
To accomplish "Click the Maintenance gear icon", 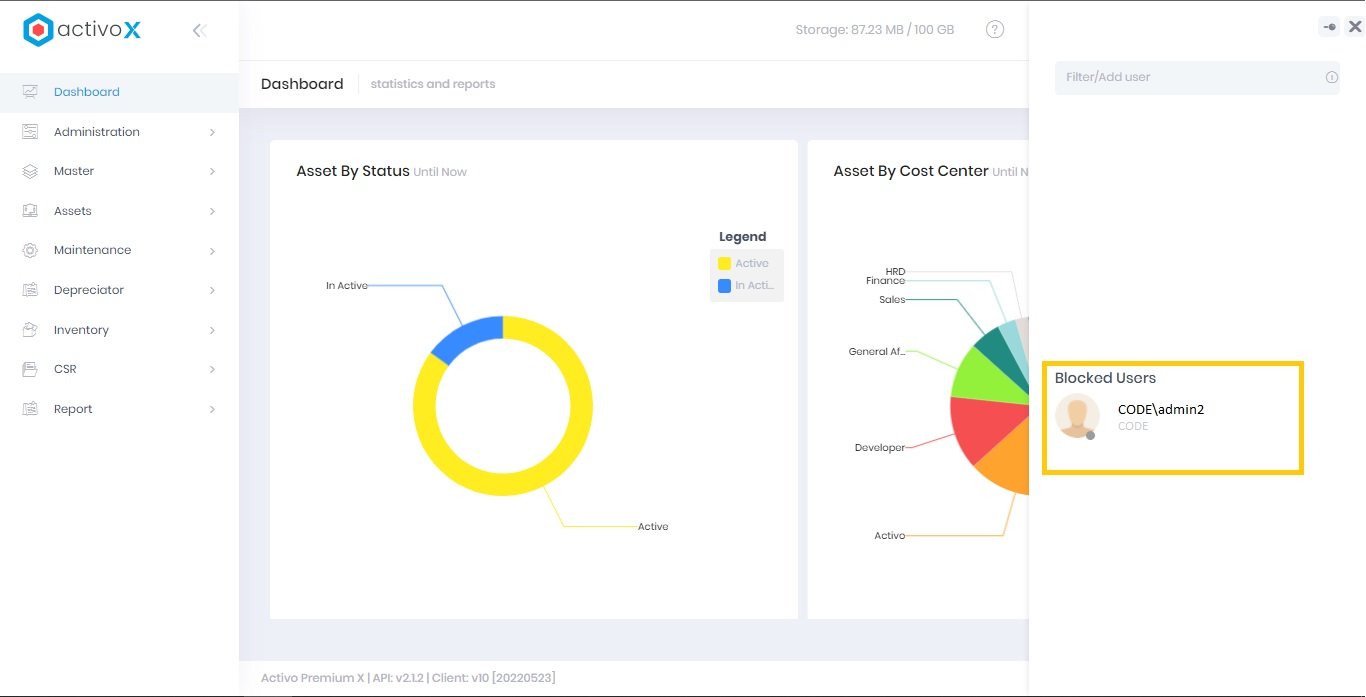I will [30, 250].
